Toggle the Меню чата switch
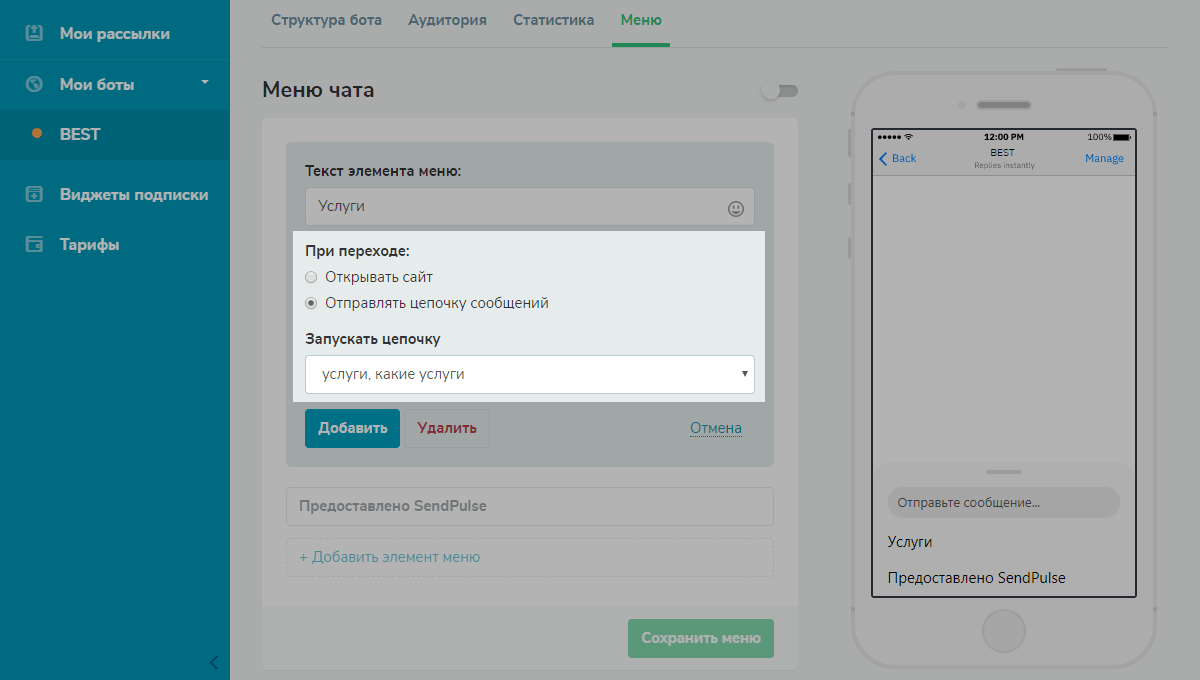Screen dimensions: 1200x680 click(x=780, y=91)
